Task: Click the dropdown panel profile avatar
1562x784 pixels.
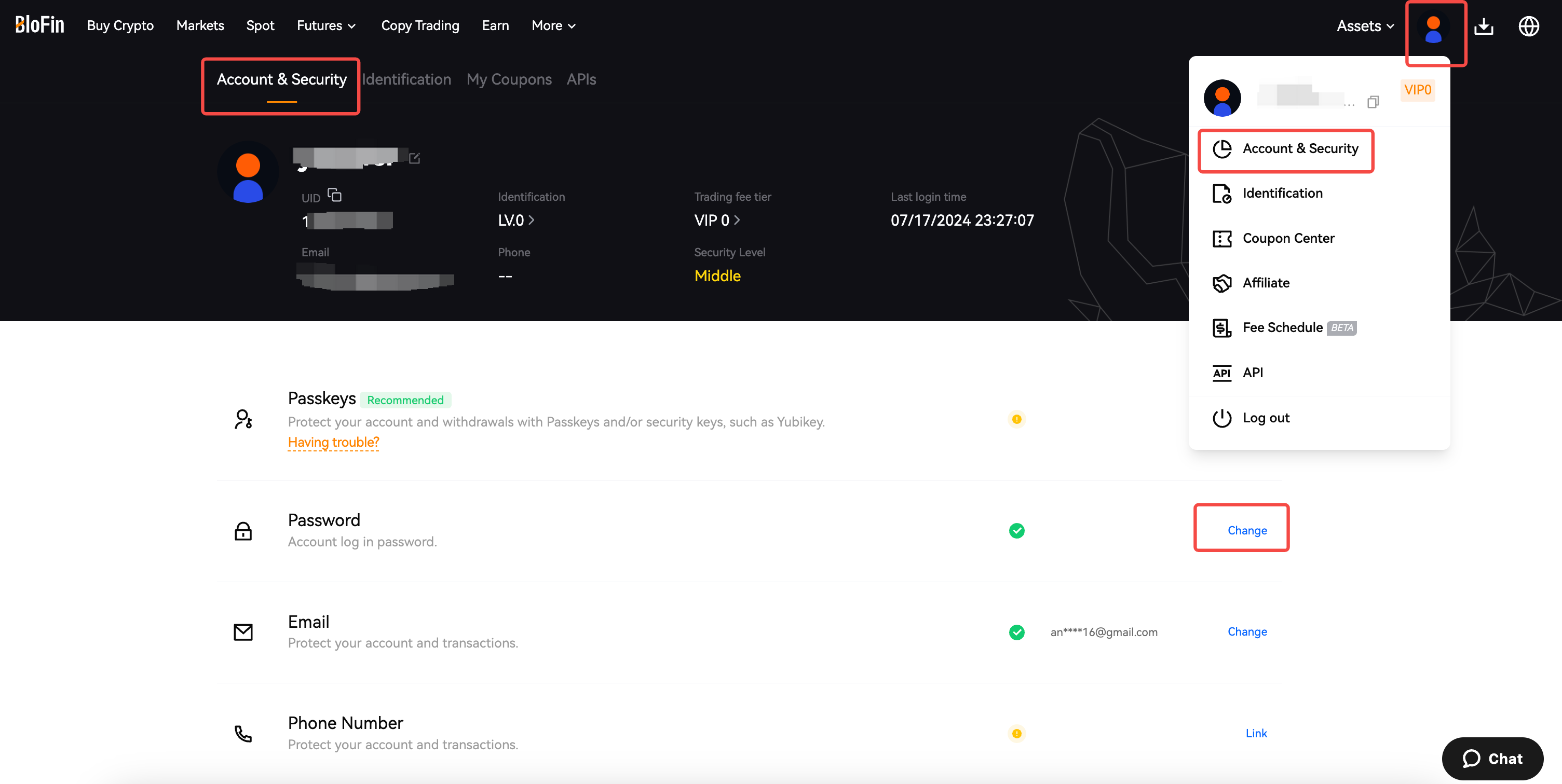Action: (x=1222, y=98)
